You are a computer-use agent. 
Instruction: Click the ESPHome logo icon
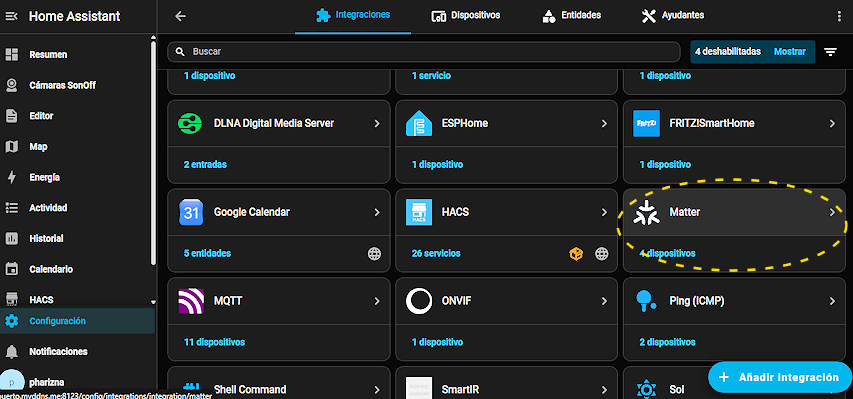click(x=419, y=124)
